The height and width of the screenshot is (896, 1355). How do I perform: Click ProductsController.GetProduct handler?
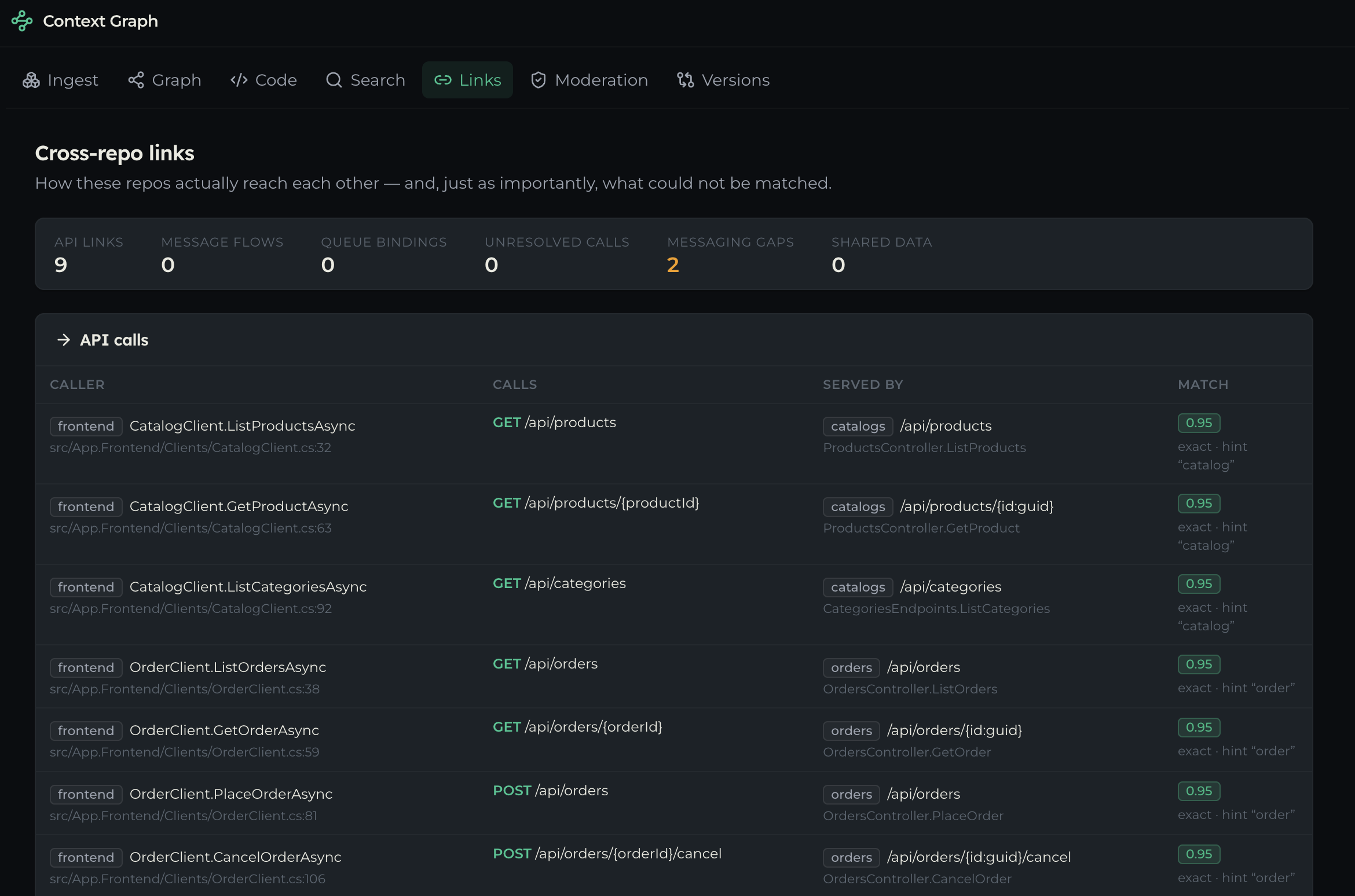[x=921, y=528]
